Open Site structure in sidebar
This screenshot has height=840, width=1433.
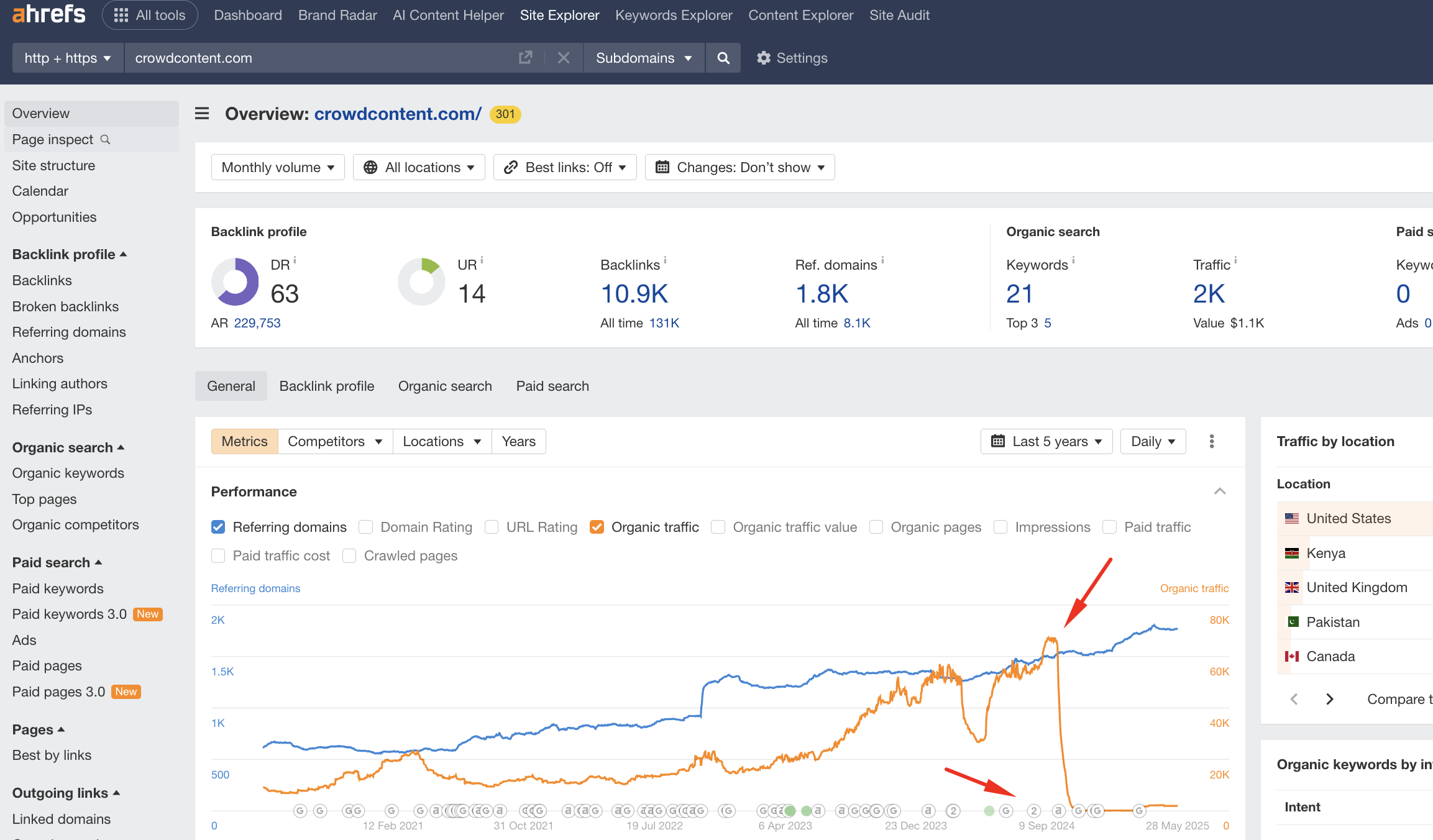click(x=53, y=165)
